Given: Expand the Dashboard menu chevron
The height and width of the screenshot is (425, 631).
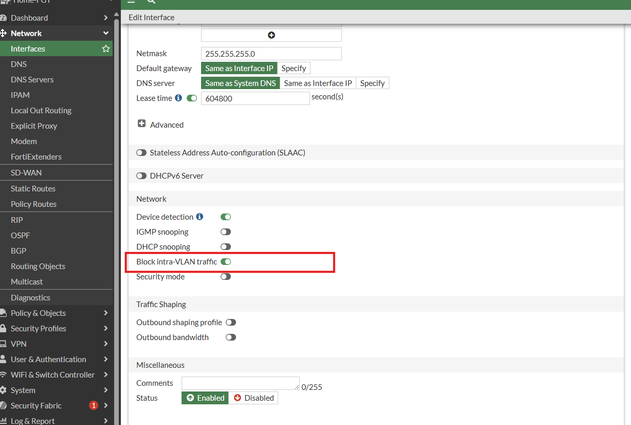Looking at the screenshot, I should (105, 18).
